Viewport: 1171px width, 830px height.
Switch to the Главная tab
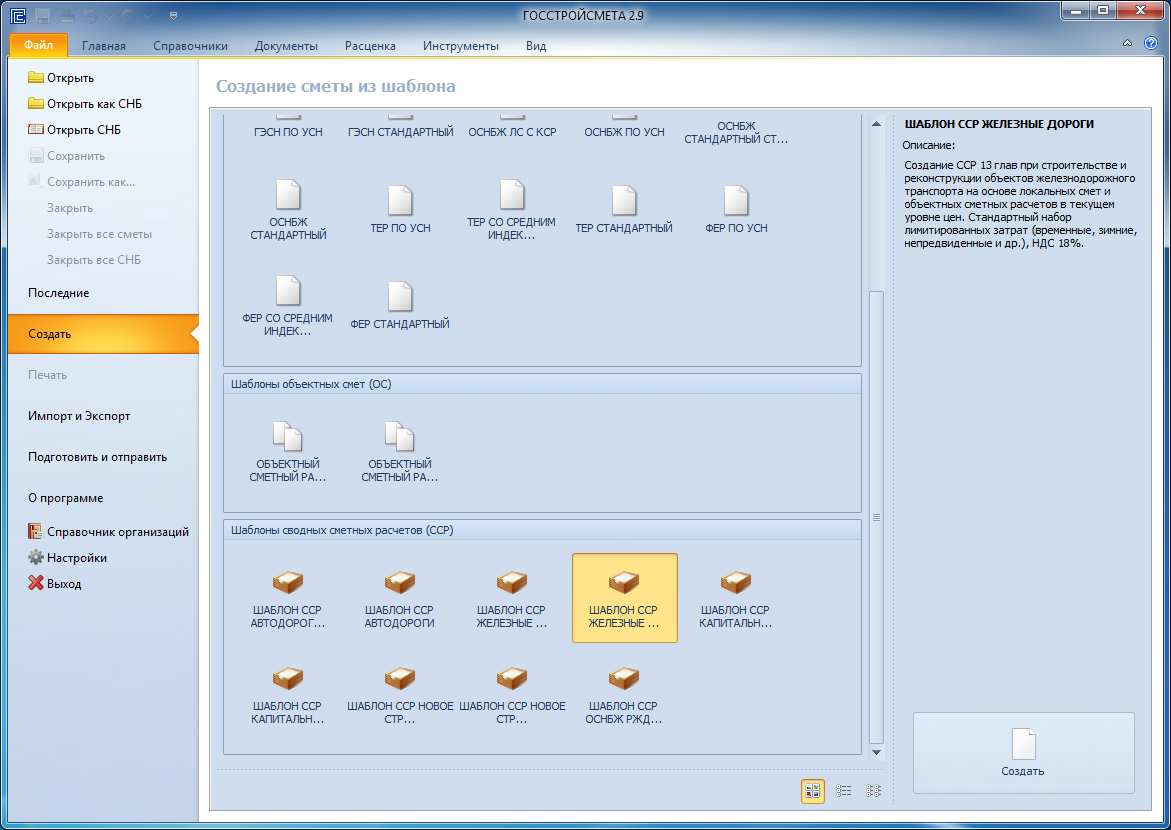pos(104,46)
